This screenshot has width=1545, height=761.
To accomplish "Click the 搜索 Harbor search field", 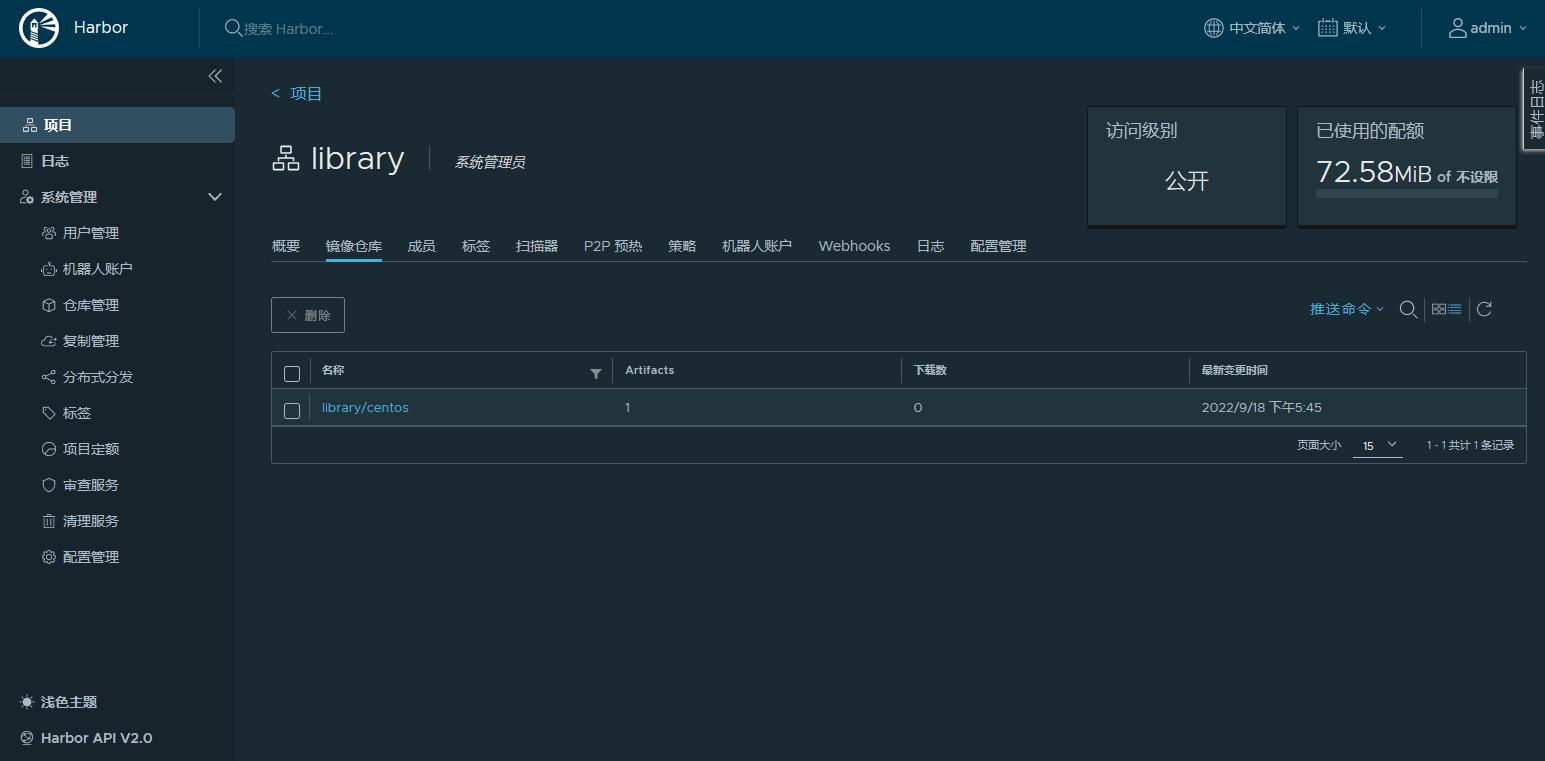I will (288, 29).
